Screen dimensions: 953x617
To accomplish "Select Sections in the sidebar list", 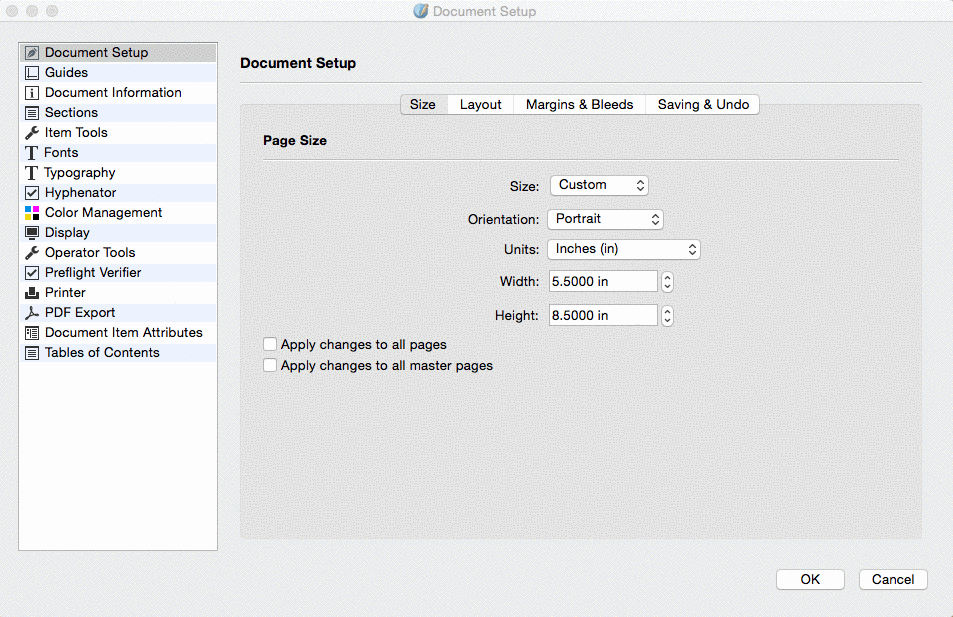I will [71, 113].
